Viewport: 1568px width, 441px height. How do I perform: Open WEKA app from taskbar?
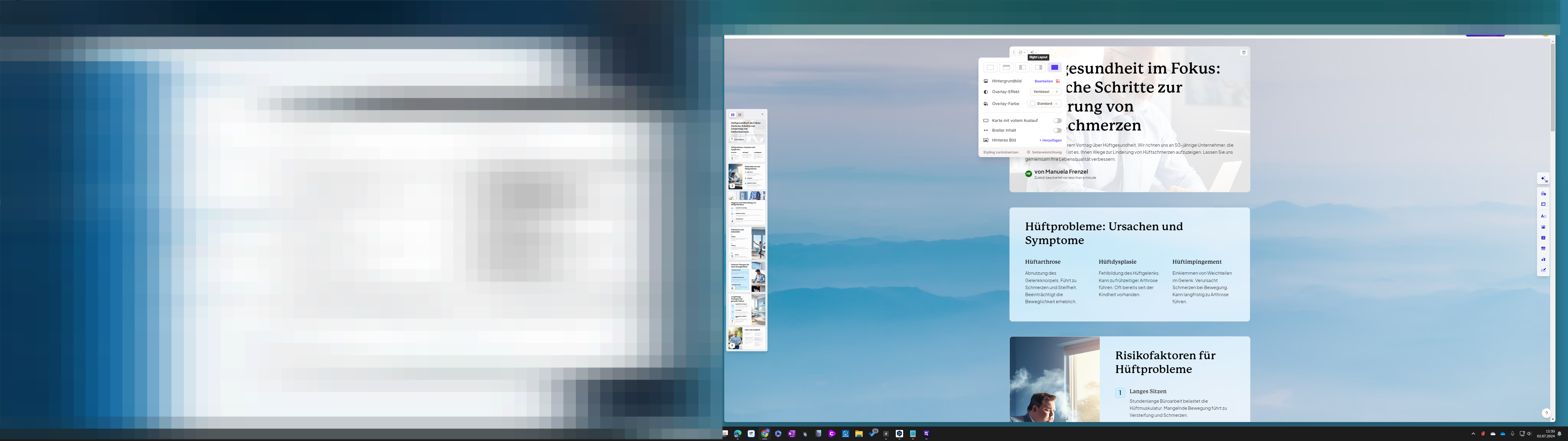coord(846,434)
